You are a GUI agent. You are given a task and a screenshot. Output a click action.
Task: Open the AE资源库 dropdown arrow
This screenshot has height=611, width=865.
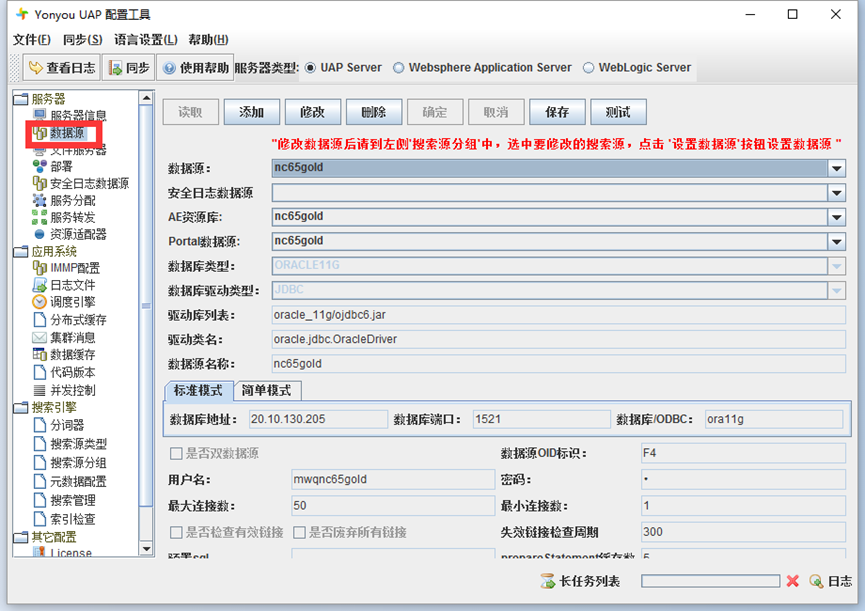click(x=836, y=217)
